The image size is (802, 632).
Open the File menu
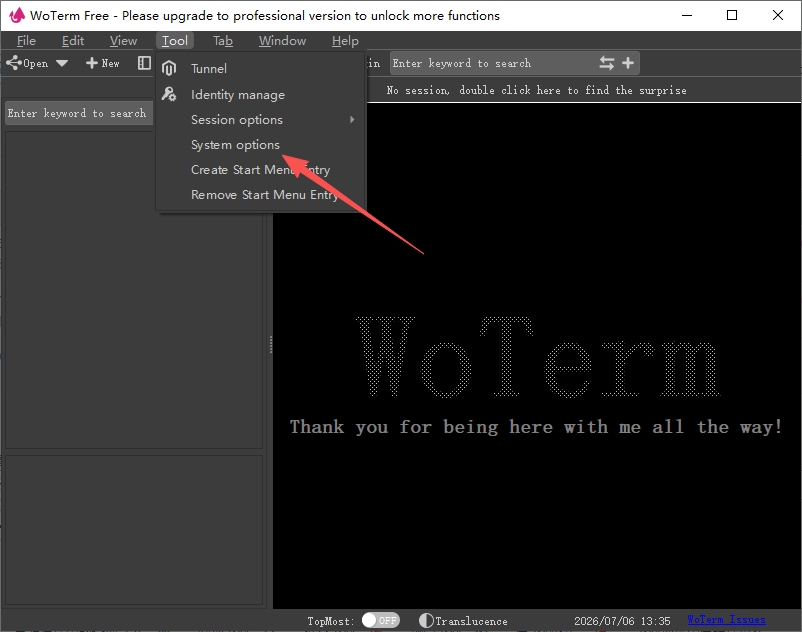click(26, 41)
